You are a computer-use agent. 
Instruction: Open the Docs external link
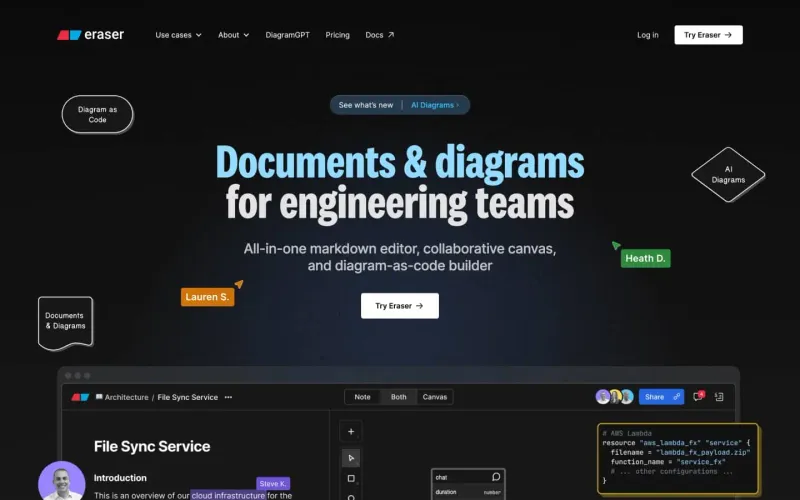pyautogui.click(x=380, y=35)
